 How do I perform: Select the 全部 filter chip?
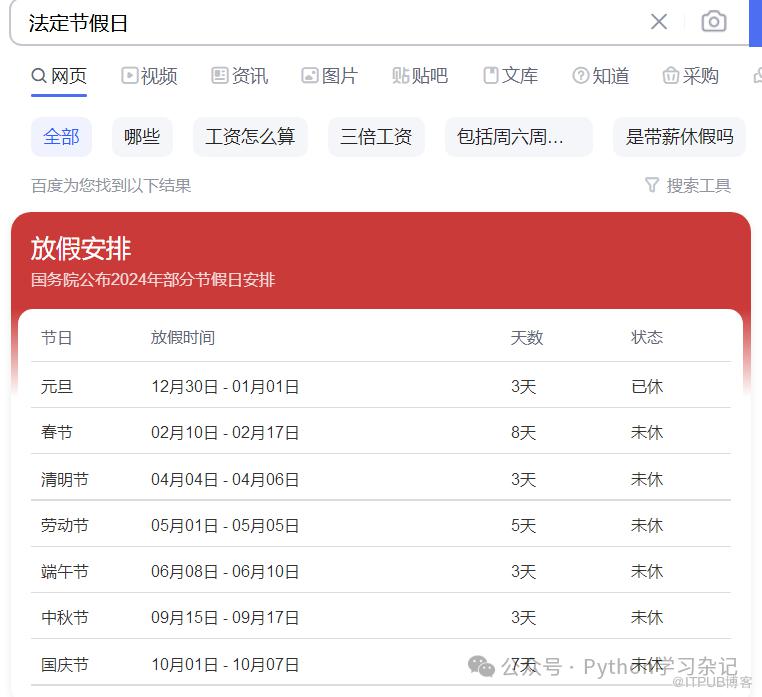pos(61,137)
